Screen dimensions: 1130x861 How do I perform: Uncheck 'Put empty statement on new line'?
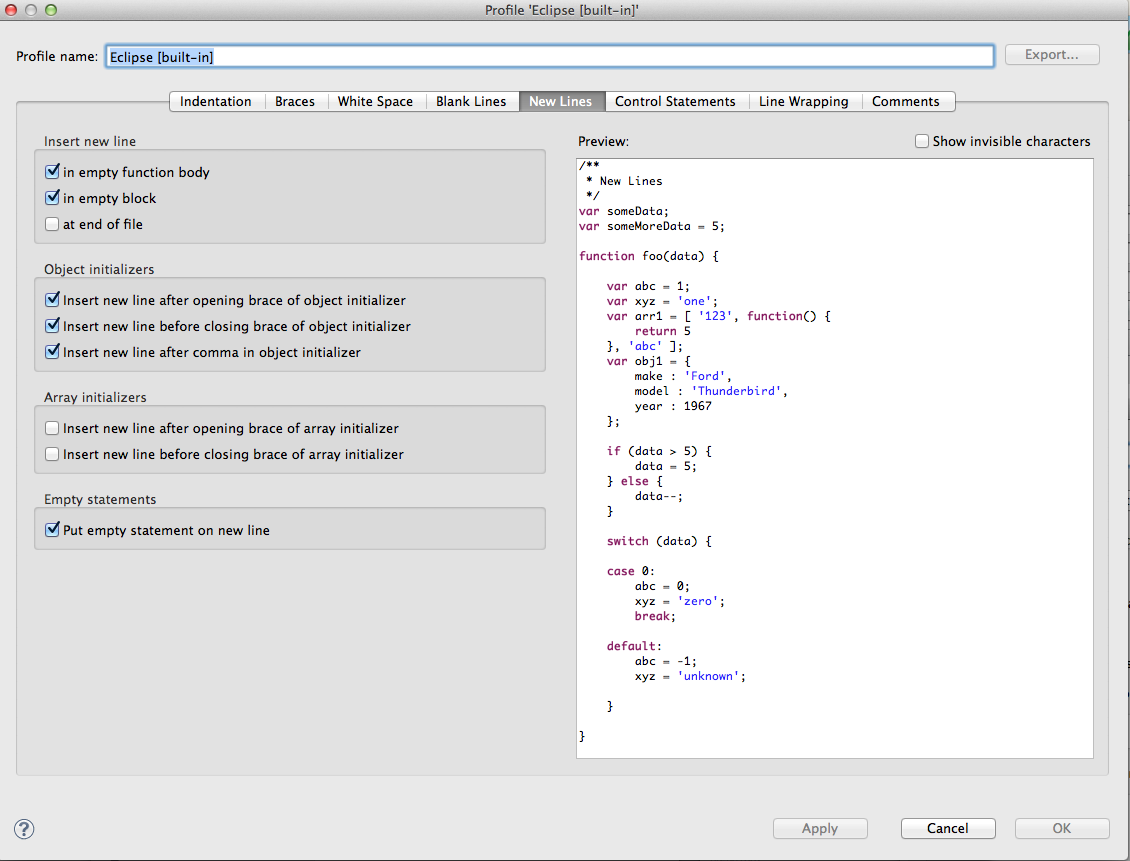53,531
